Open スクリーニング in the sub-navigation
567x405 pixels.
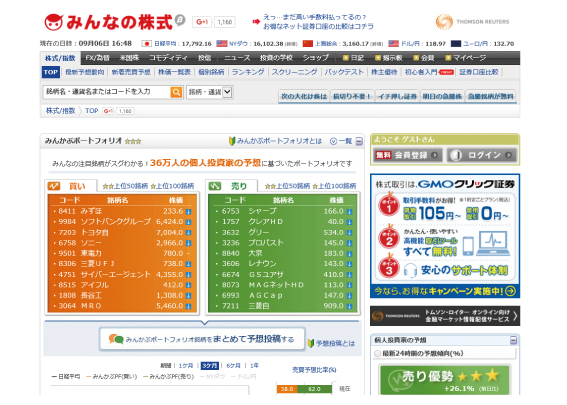coord(294,72)
